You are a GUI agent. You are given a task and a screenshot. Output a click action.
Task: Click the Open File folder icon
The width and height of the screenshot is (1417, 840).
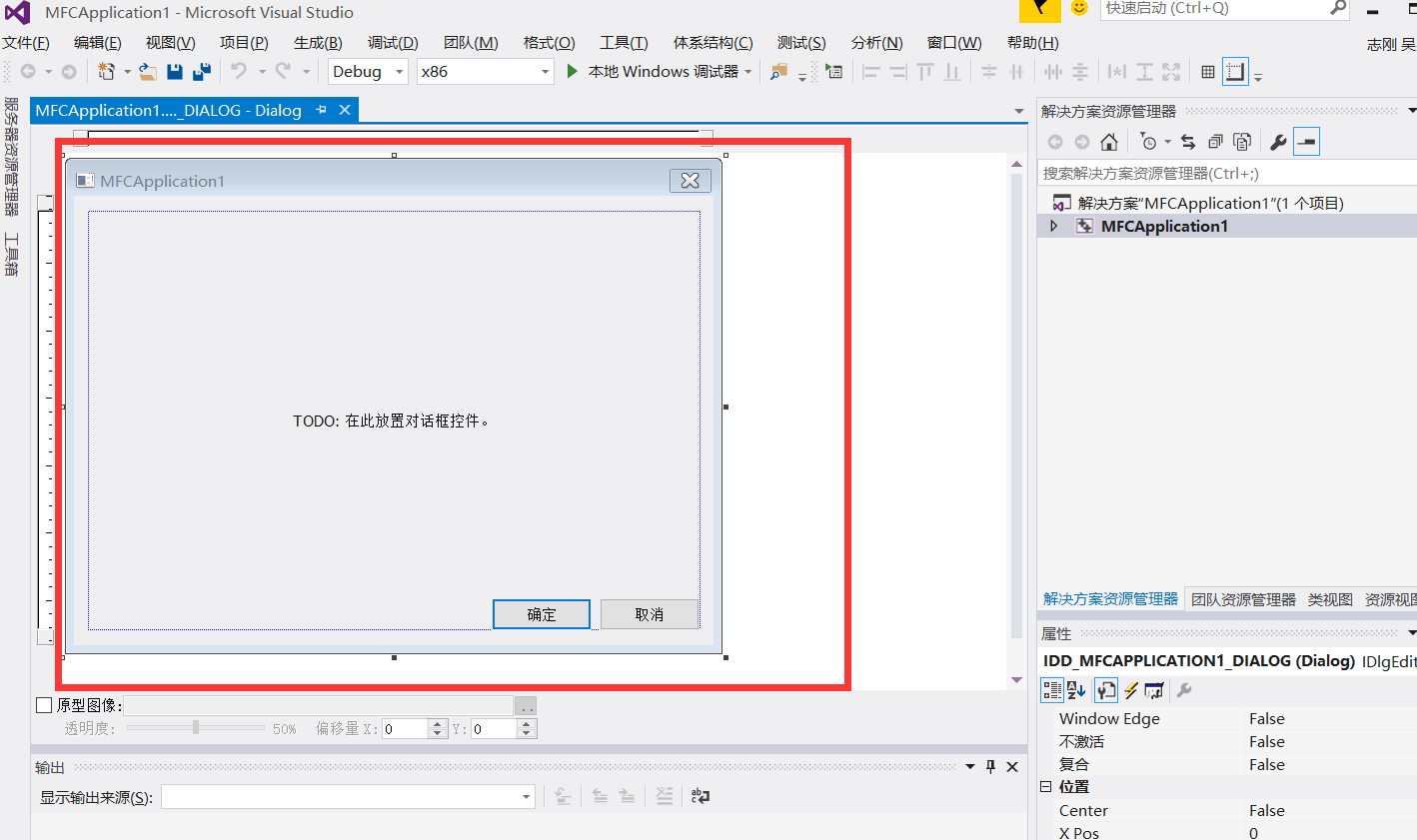pos(148,71)
